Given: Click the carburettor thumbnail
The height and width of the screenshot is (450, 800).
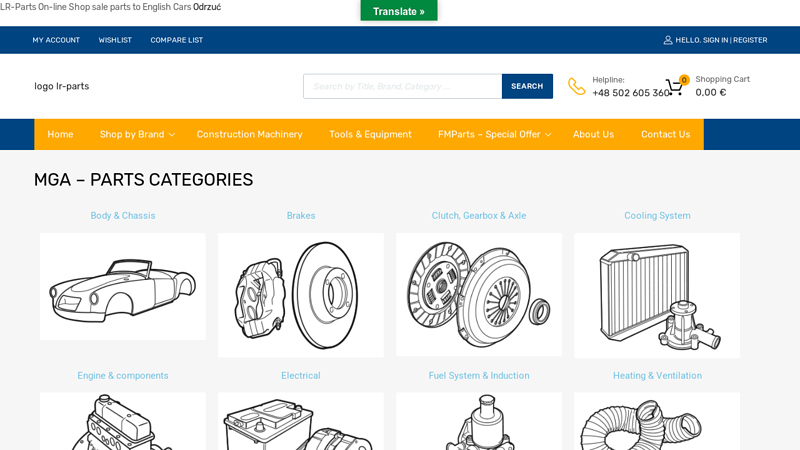Looking at the screenshot, I should pyautogui.click(x=479, y=421).
